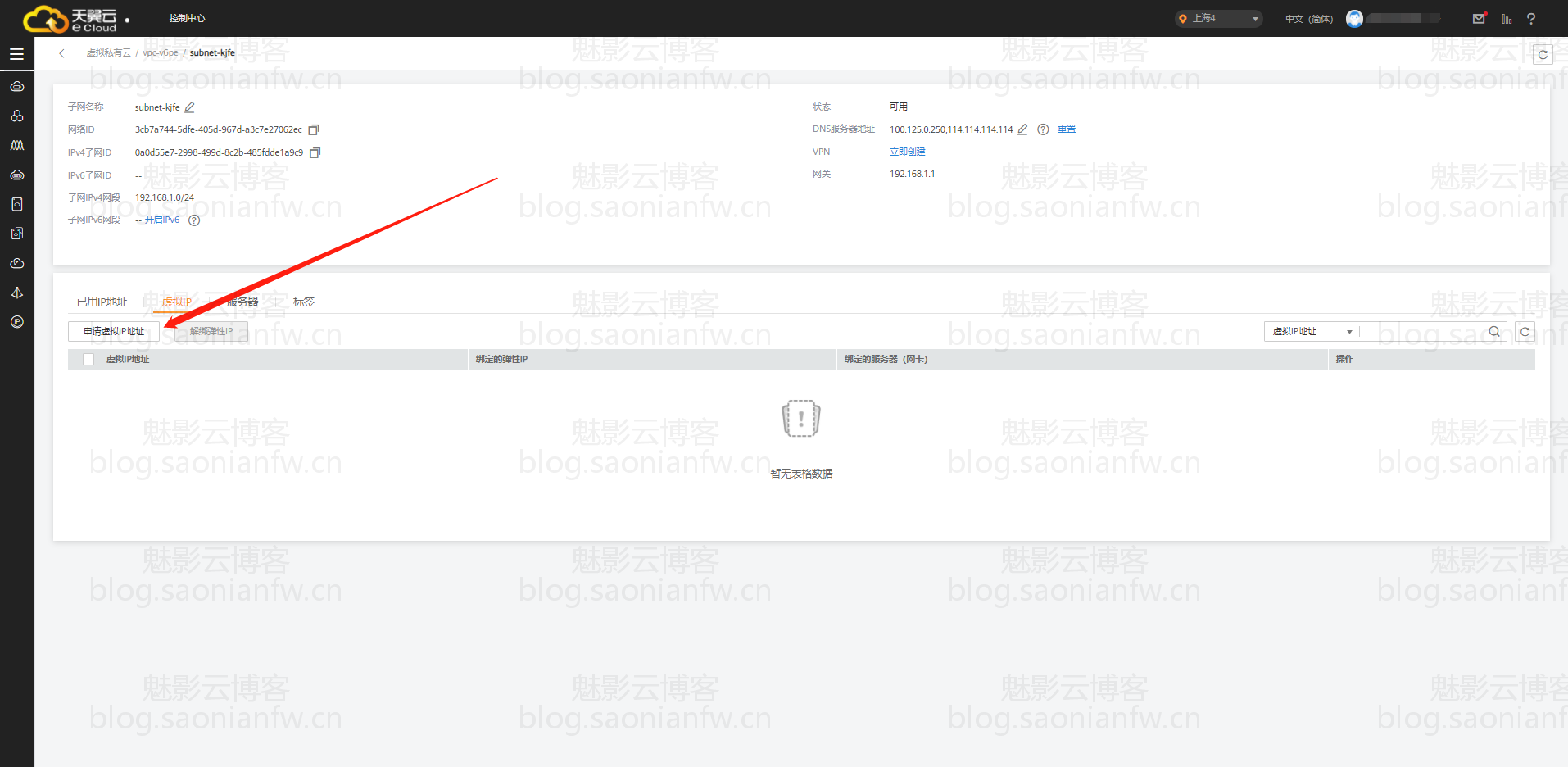Go to 虚拟私有云 breadcrumb

108,53
